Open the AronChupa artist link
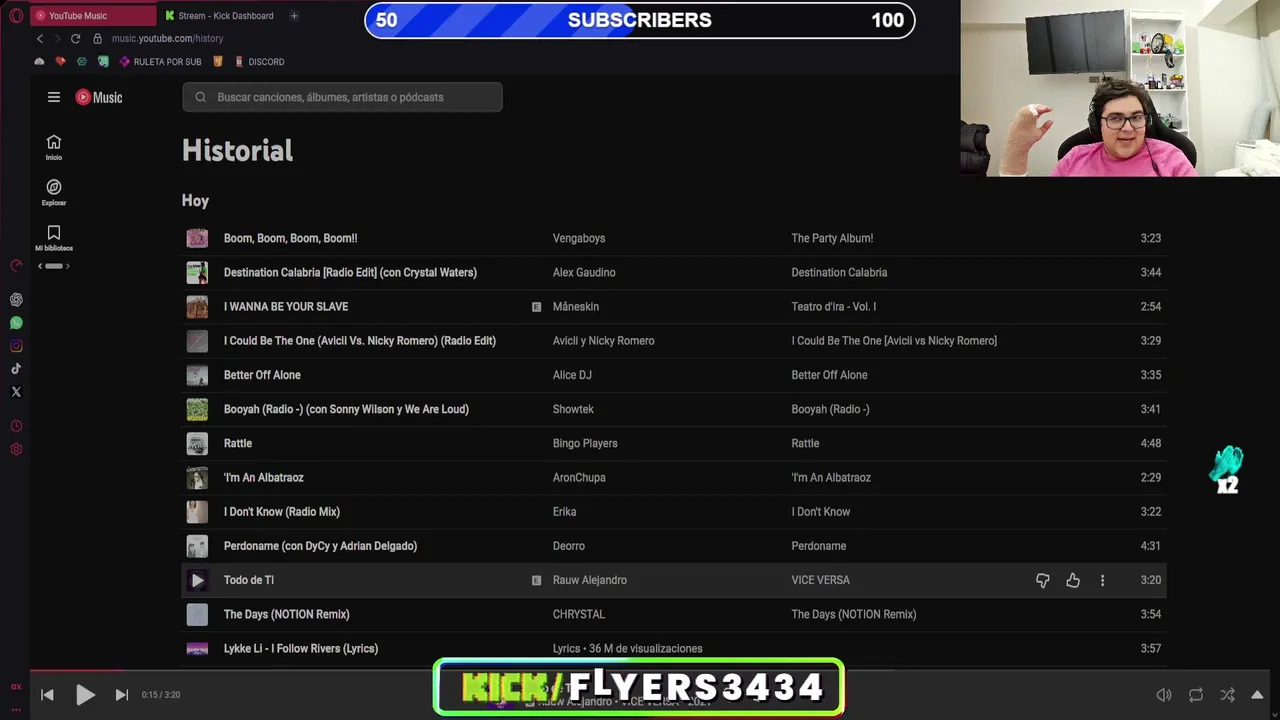 (x=579, y=477)
